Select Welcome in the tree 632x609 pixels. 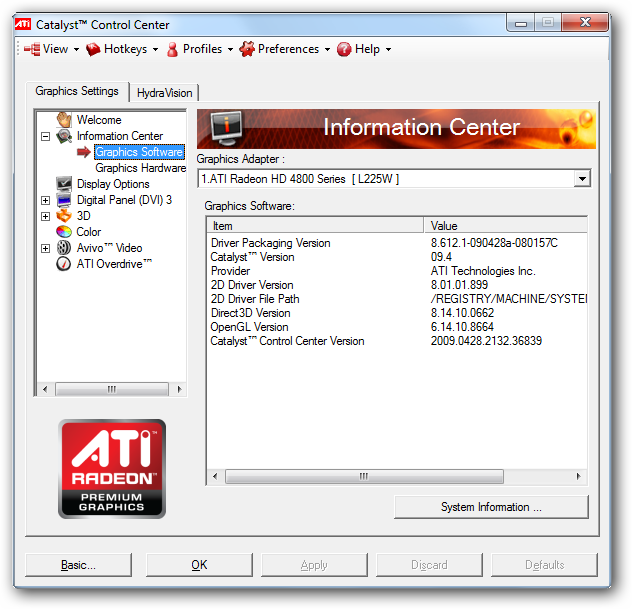99,120
